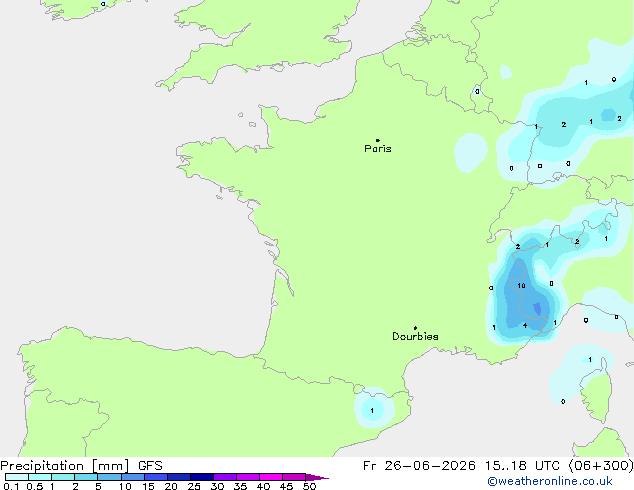
Task: Select the 30–35 mm purple legend swatch
Action: 225,477
